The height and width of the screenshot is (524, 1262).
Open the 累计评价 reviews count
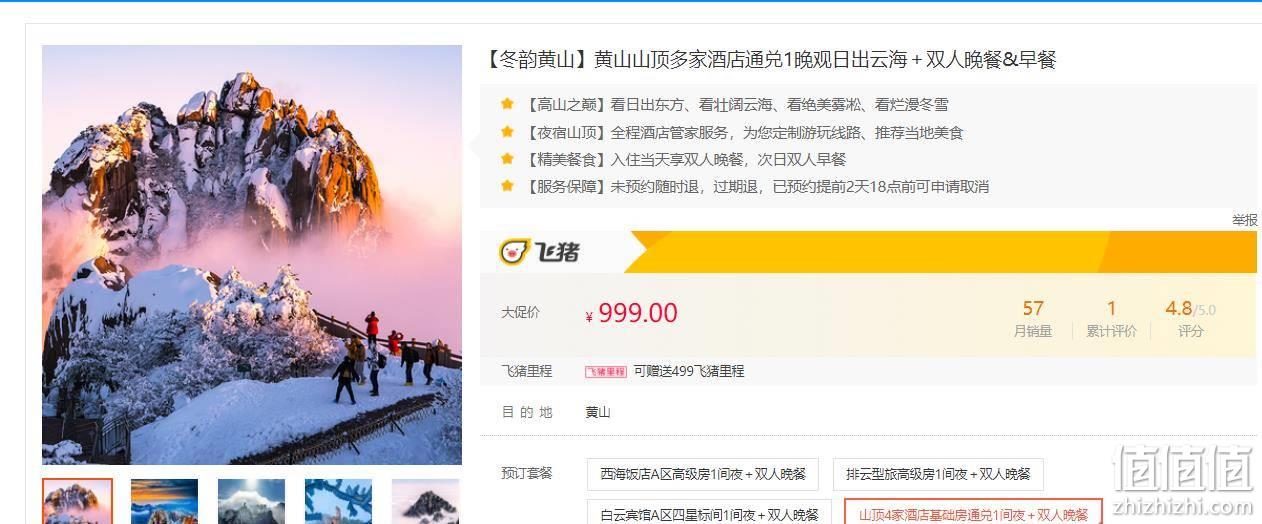(1111, 318)
